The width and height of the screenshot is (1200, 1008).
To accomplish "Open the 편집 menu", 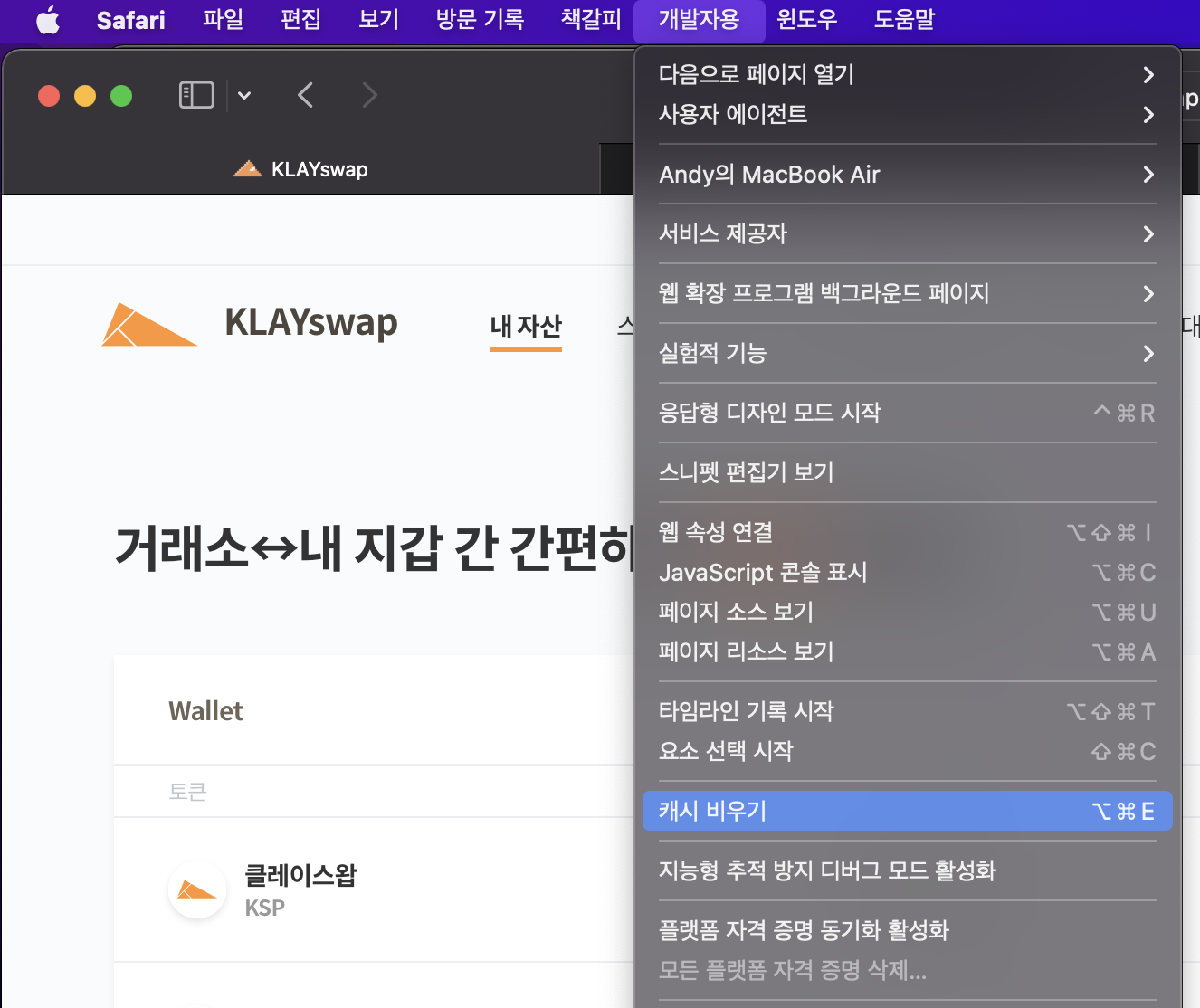I will [x=301, y=20].
